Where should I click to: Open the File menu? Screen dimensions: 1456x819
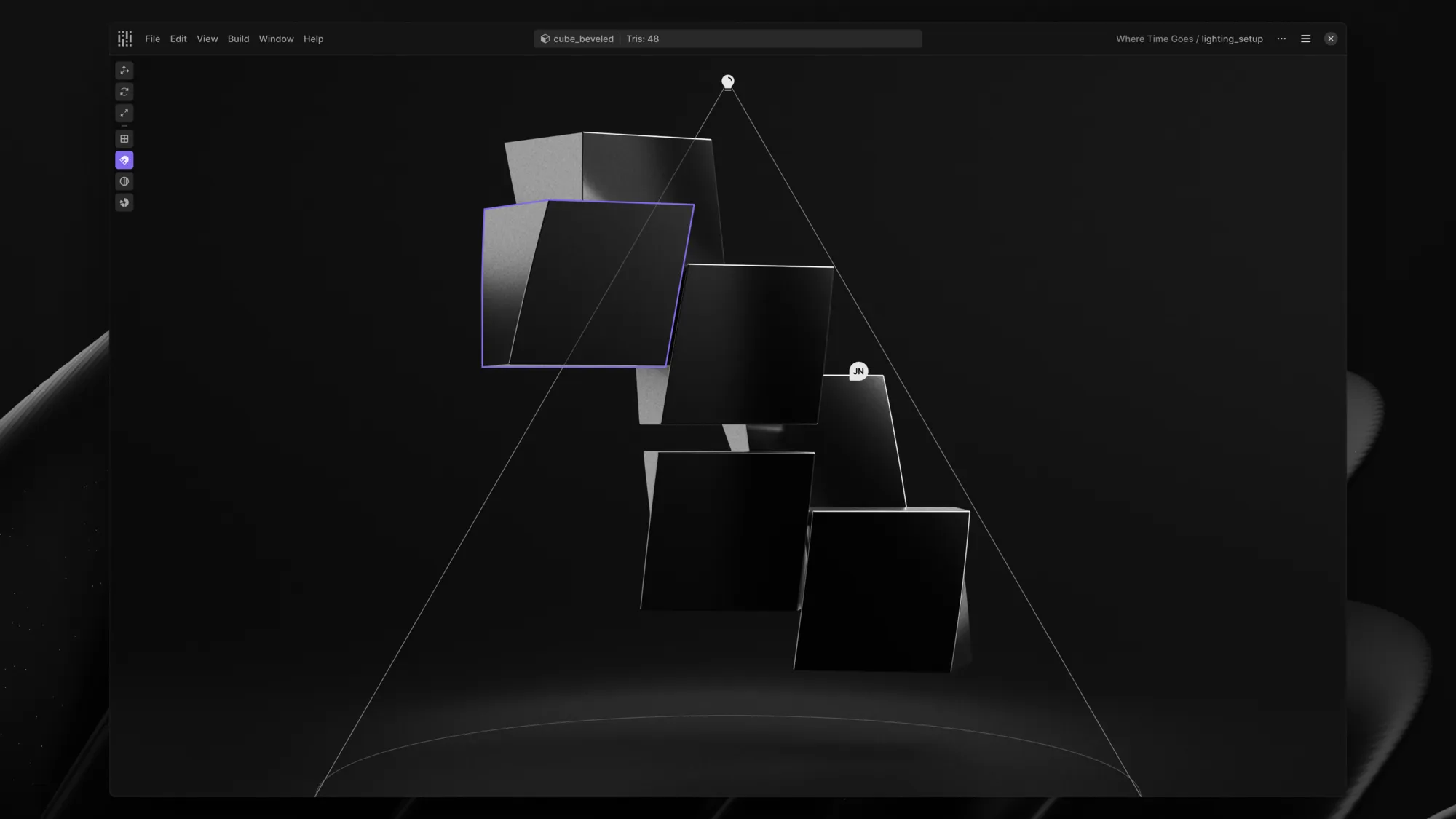(152, 39)
